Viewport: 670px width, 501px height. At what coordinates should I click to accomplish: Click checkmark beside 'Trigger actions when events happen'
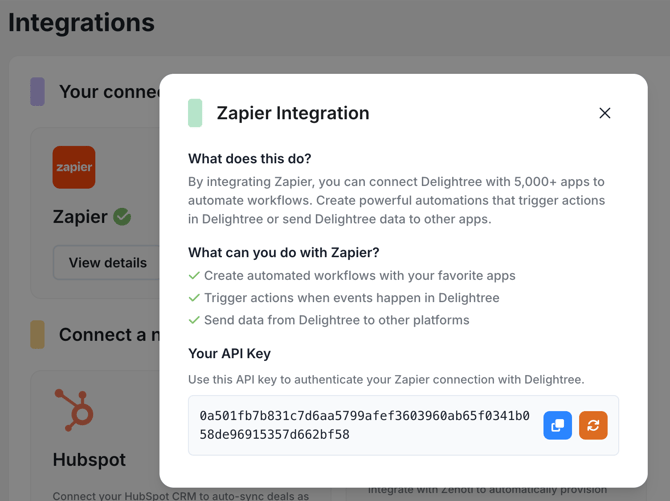[194, 298]
